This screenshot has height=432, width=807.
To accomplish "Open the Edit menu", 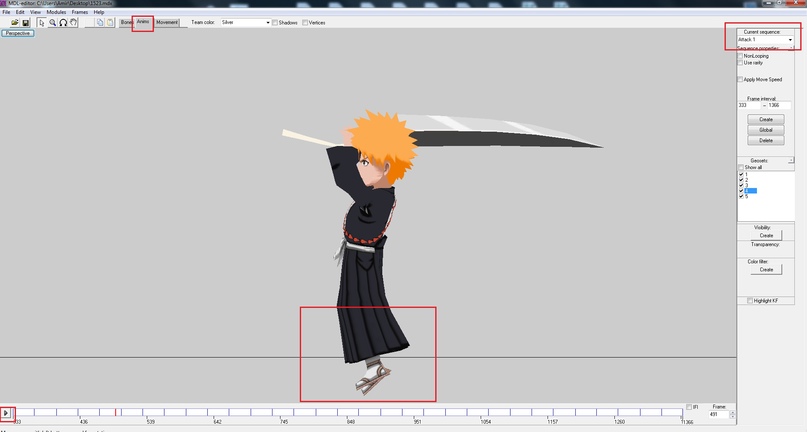I will click(x=20, y=12).
